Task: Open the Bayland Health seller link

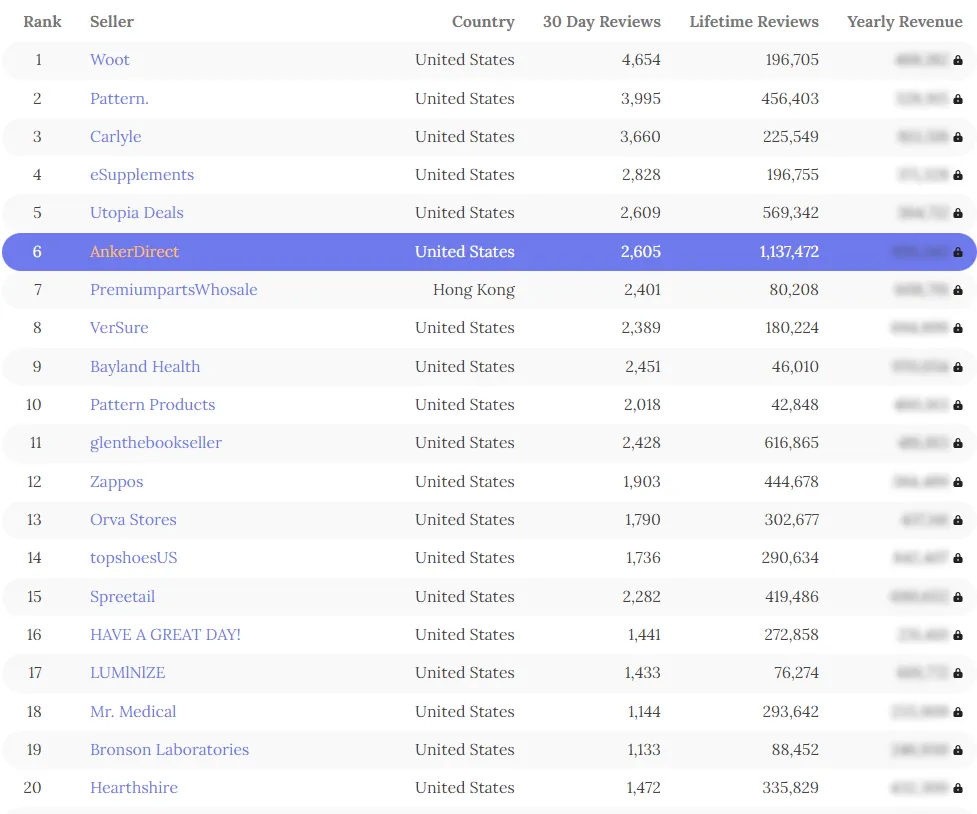Action: (145, 366)
